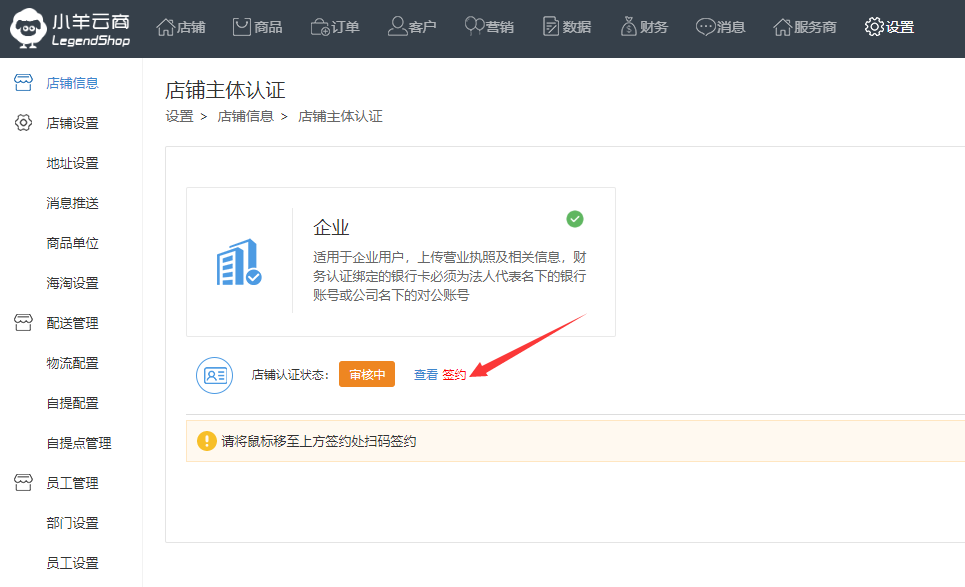Click the 设置 gear icon
Viewport: 965px width, 587px height.
pyautogui.click(x=874, y=27)
